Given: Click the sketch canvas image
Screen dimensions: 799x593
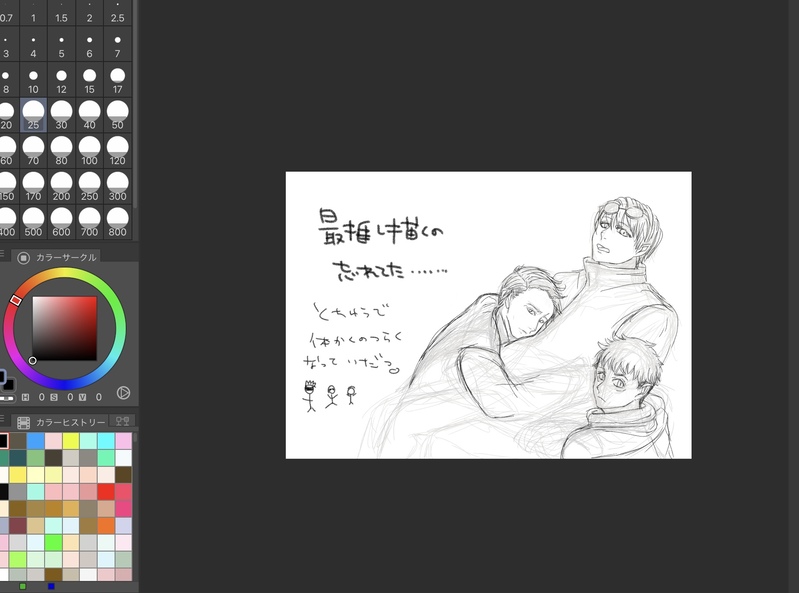Looking at the screenshot, I should pyautogui.click(x=488, y=315).
